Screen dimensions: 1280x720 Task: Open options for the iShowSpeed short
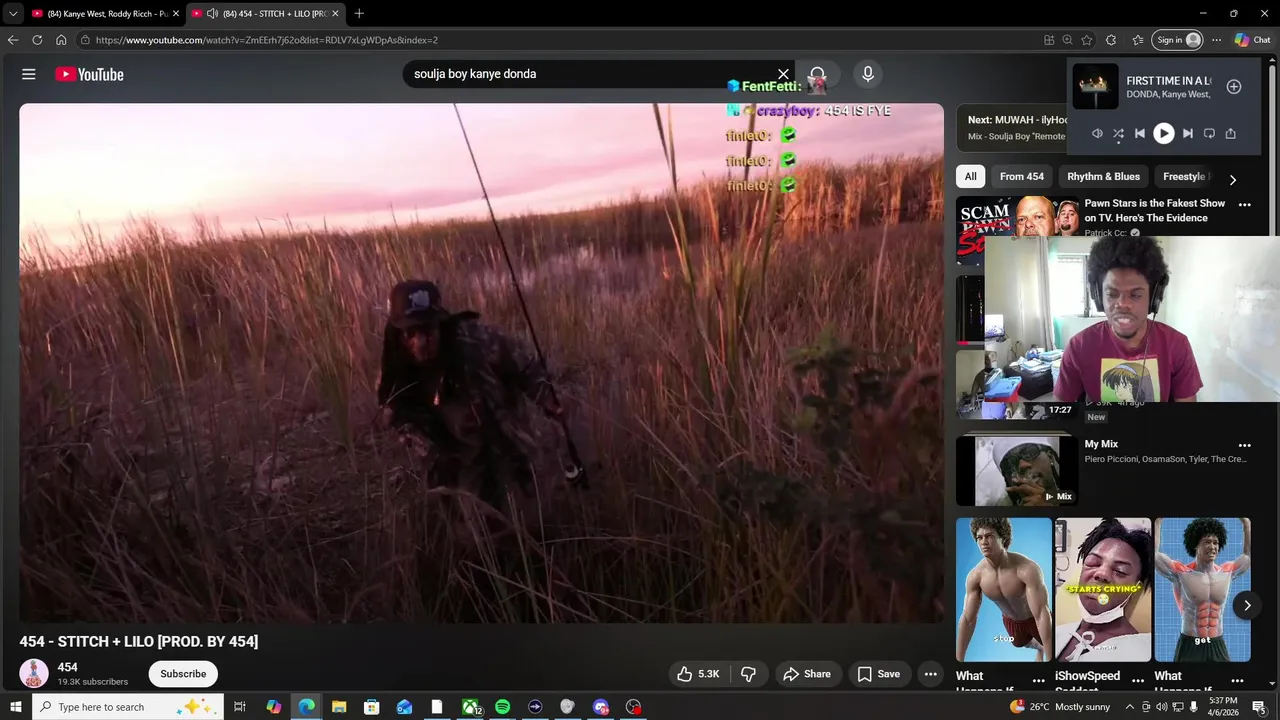pos(1138,680)
